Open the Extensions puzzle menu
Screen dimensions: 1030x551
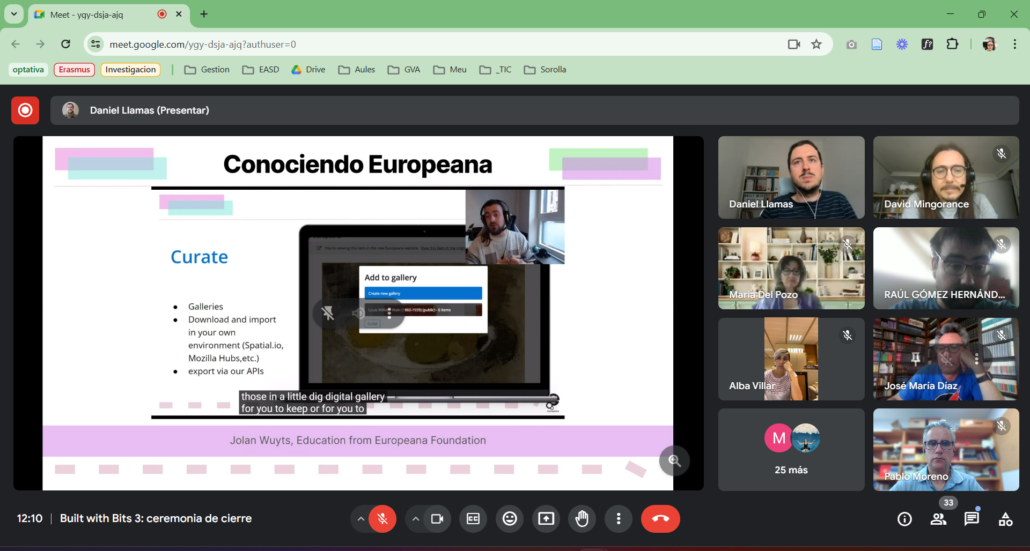[952, 44]
